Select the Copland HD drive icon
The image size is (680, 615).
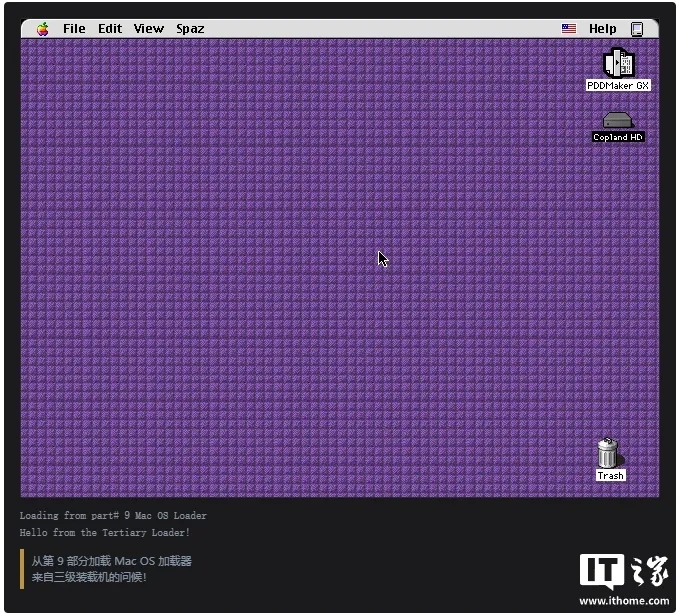(618, 120)
